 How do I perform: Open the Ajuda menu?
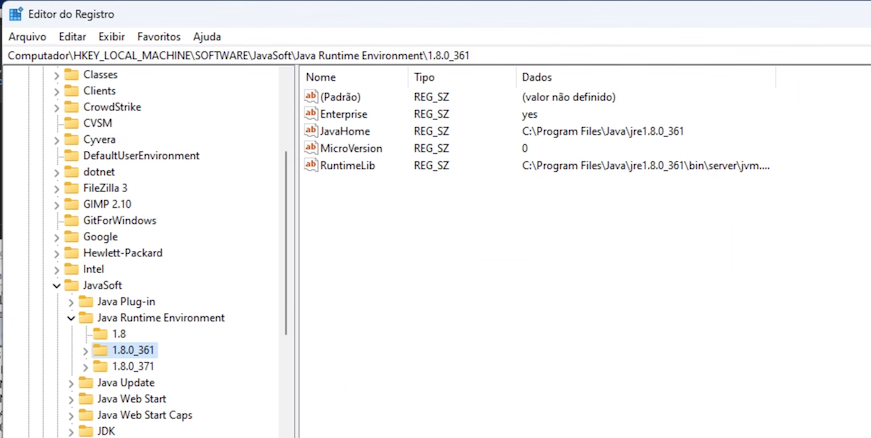(207, 37)
